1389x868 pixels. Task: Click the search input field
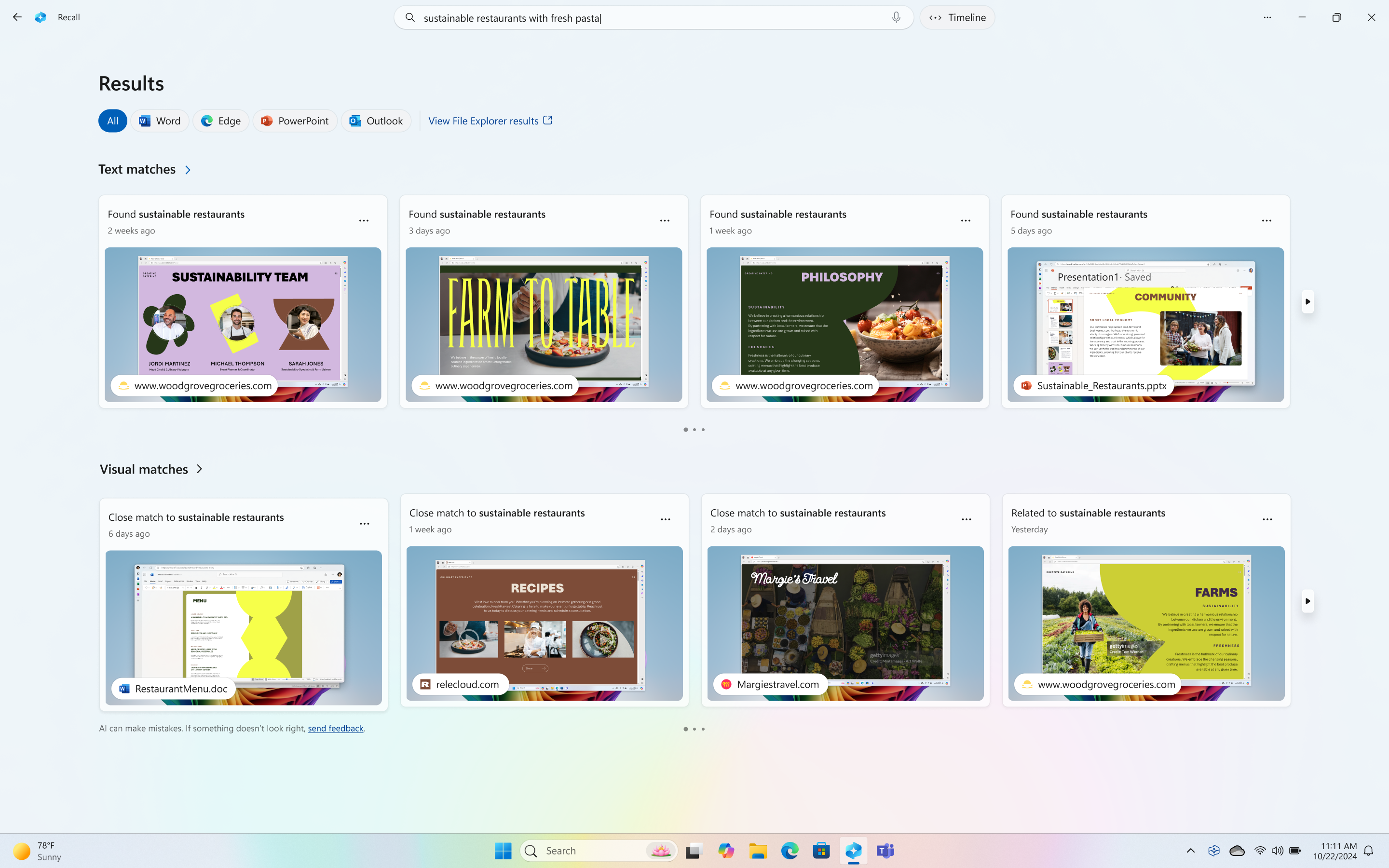point(652,17)
